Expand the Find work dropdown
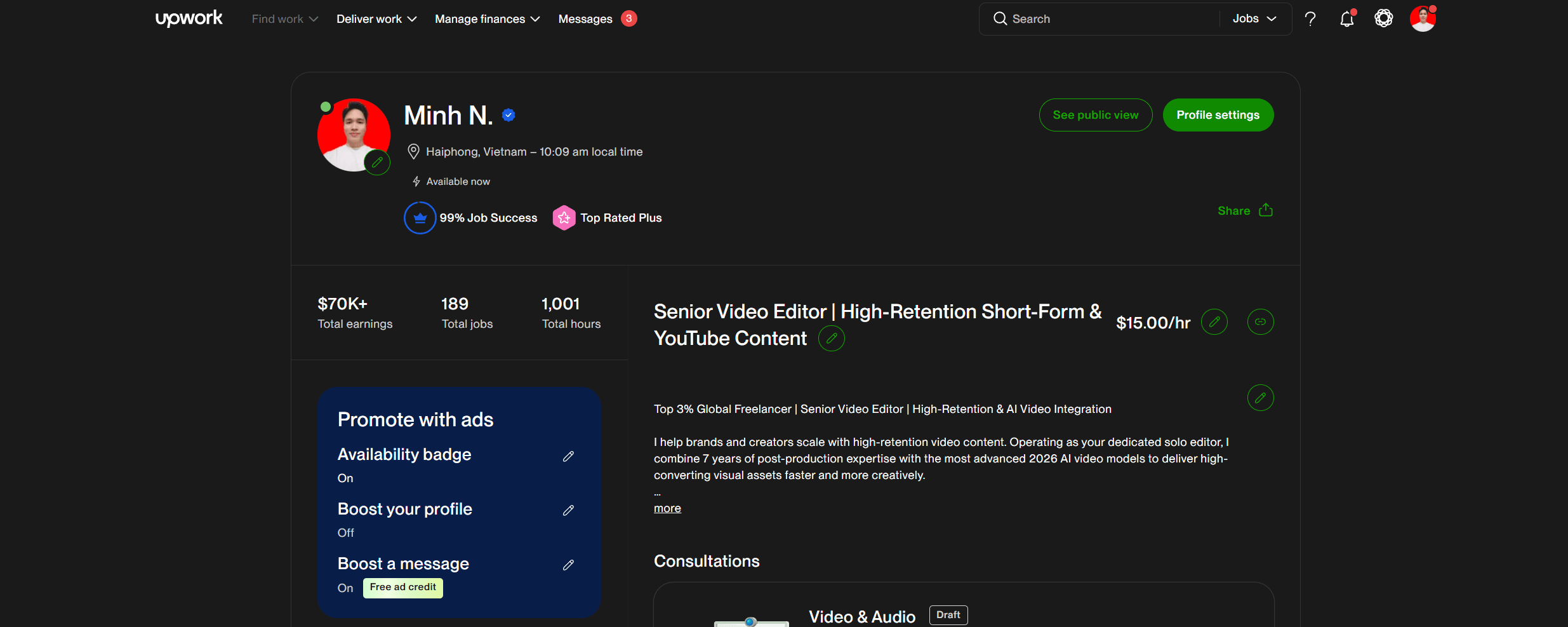 click(285, 19)
